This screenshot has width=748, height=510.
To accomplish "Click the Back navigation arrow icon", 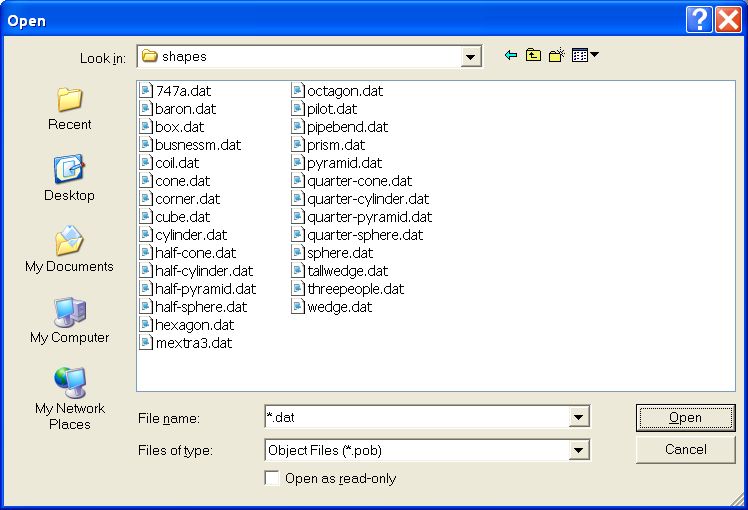I will click(x=511, y=56).
